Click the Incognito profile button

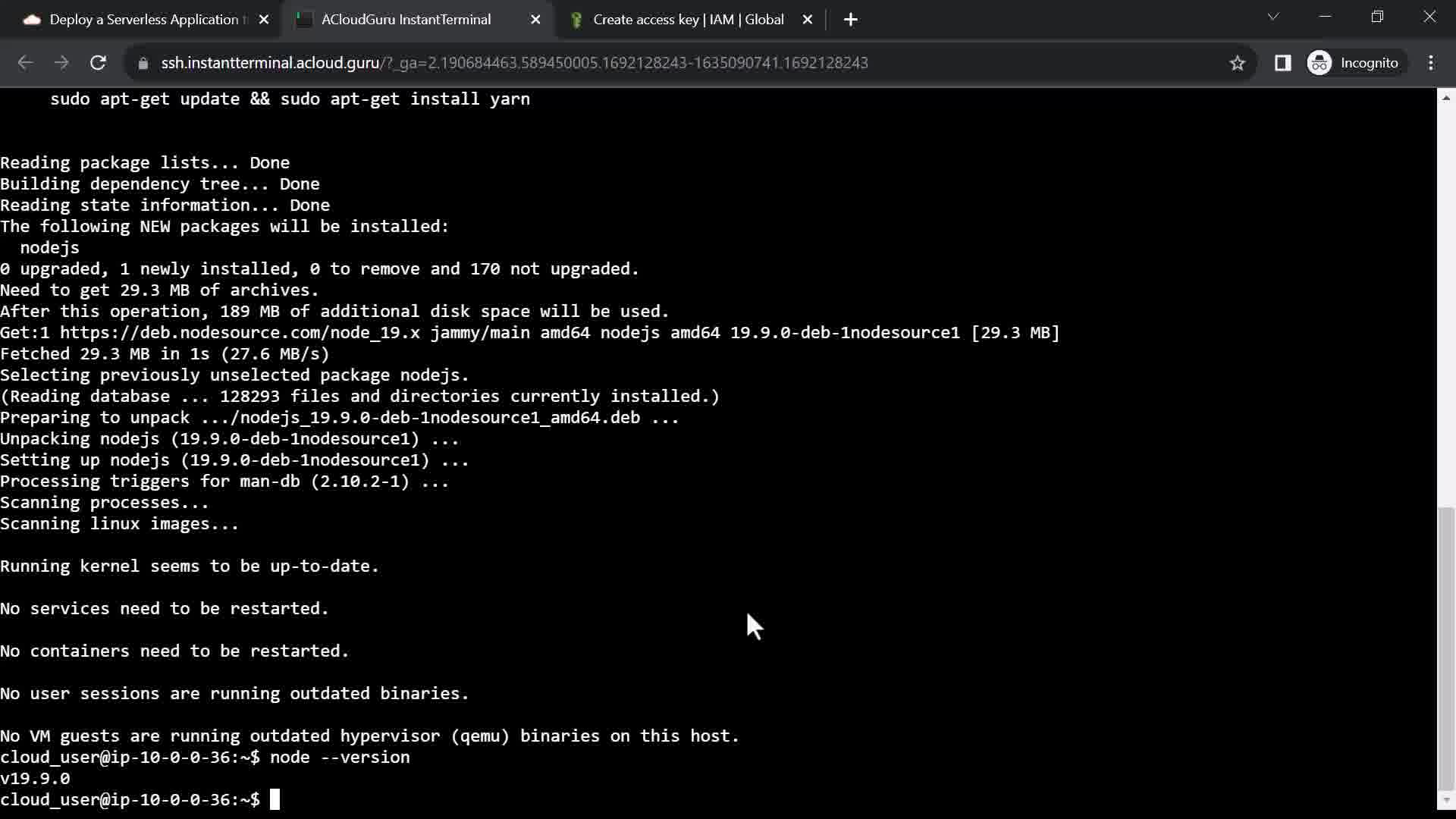coord(1354,63)
